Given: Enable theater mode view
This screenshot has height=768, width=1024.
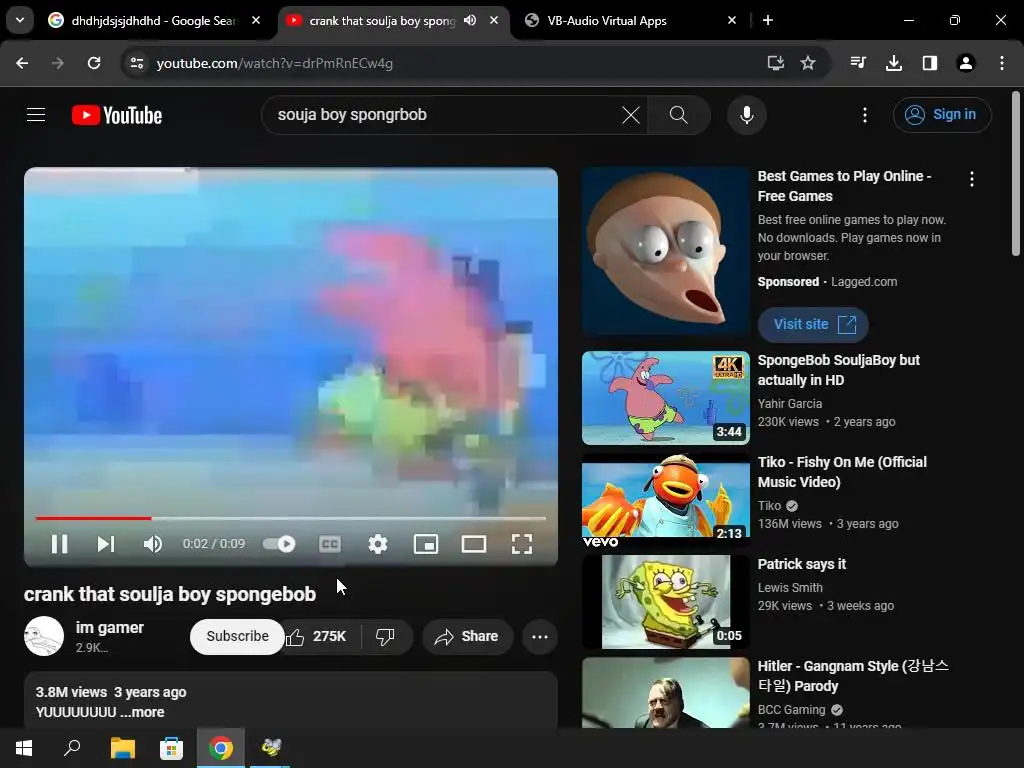Looking at the screenshot, I should click(x=473, y=544).
